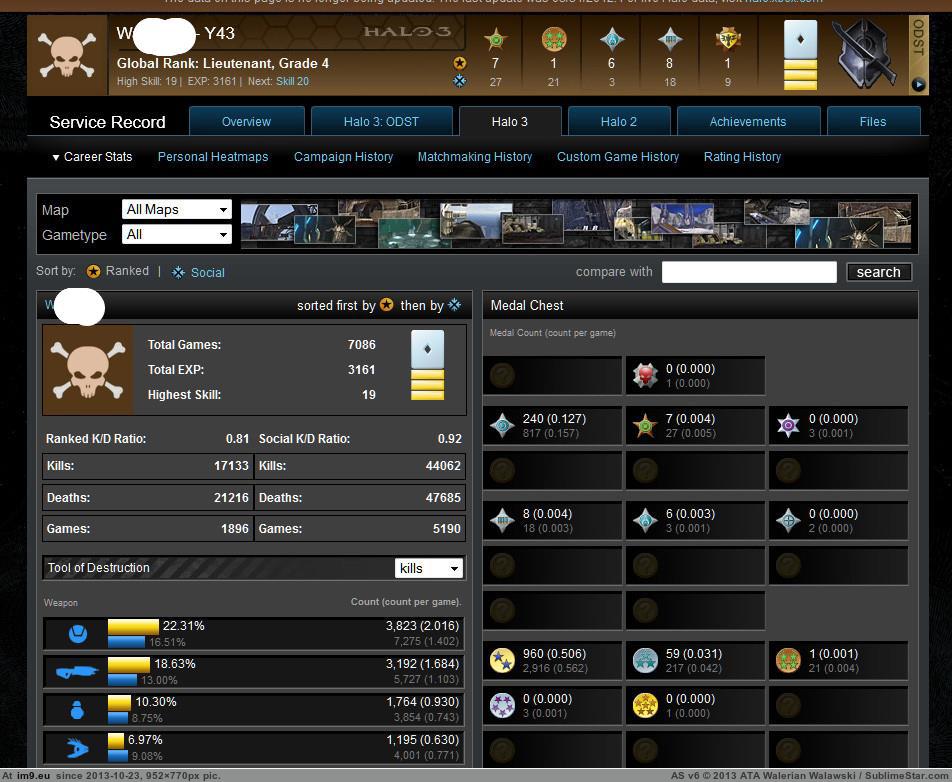Click the medal icon with 6 (0.003)

pos(645,520)
